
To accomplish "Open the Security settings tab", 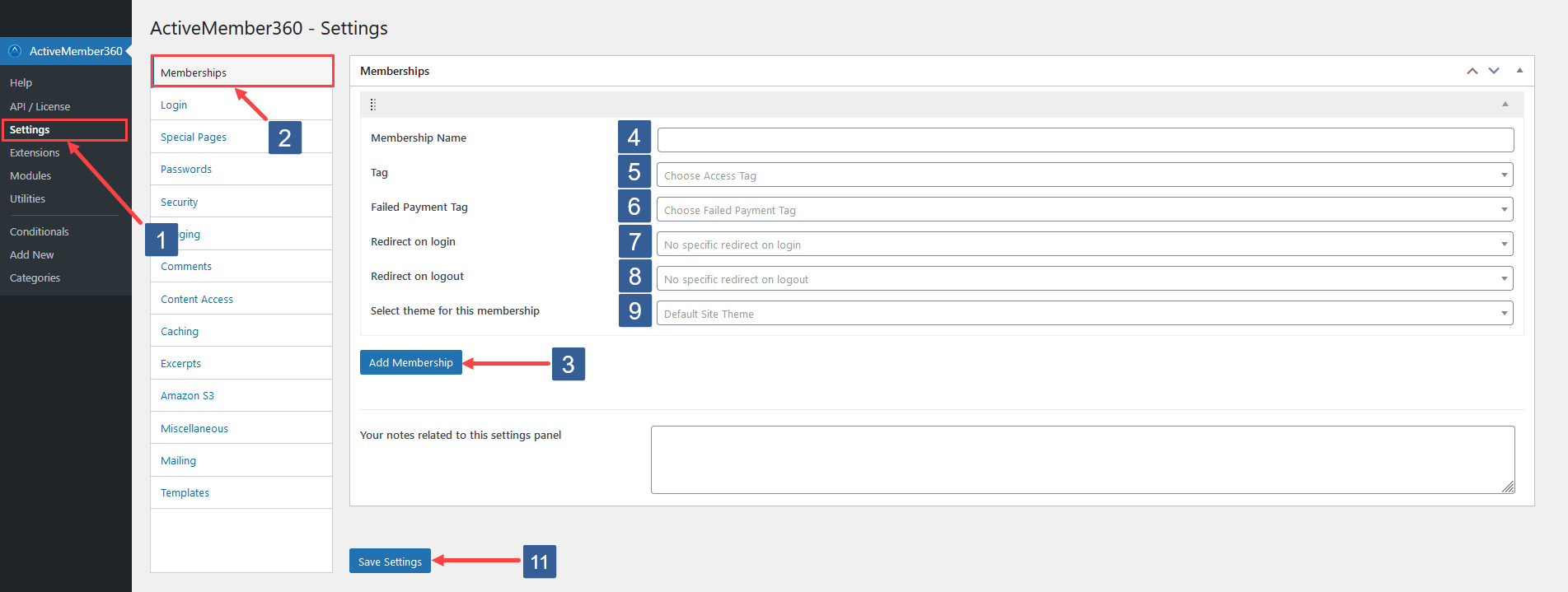I will click(x=241, y=202).
